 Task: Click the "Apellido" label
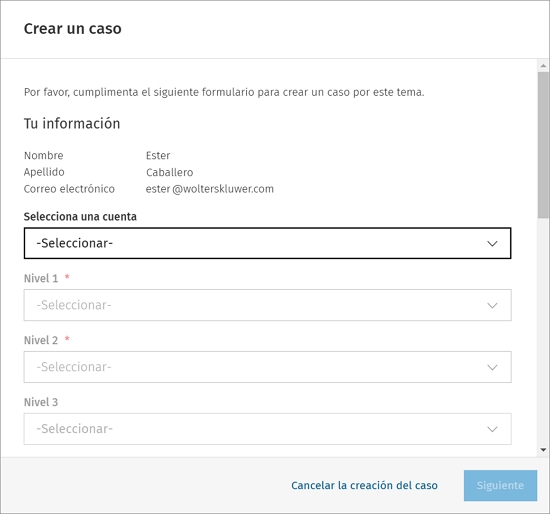click(x=44, y=172)
